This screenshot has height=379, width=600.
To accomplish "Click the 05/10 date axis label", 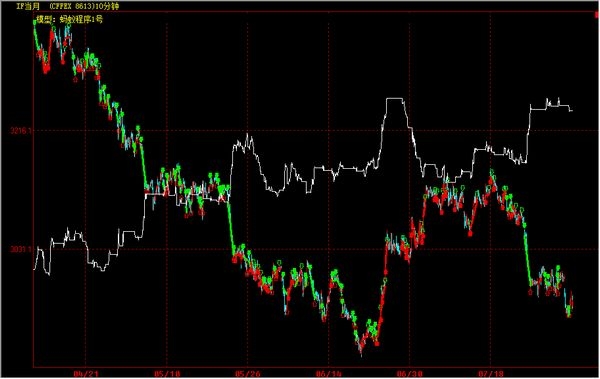I will (x=167, y=374).
